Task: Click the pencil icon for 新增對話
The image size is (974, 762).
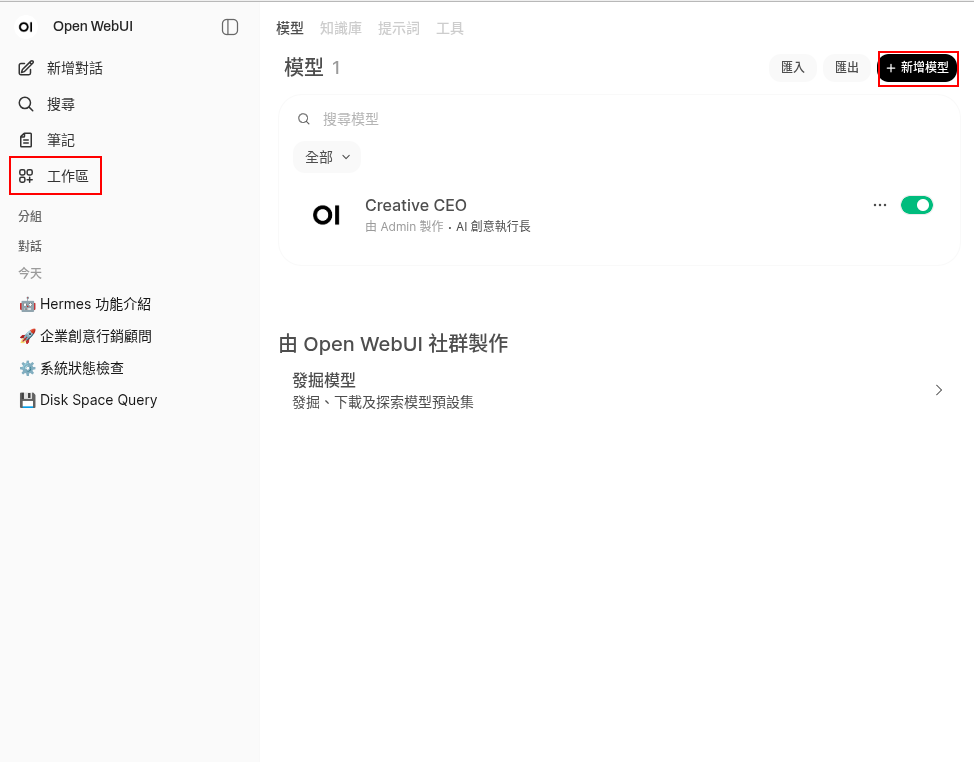Action: (25, 68)
